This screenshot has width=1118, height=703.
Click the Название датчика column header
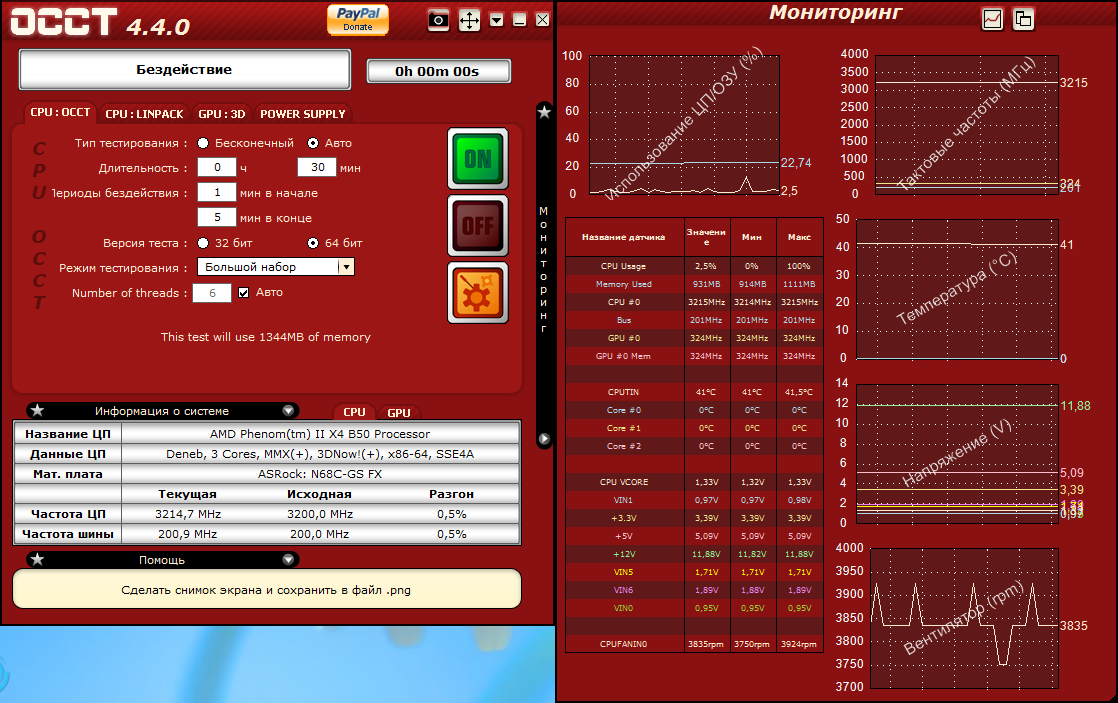coord(623,237)
